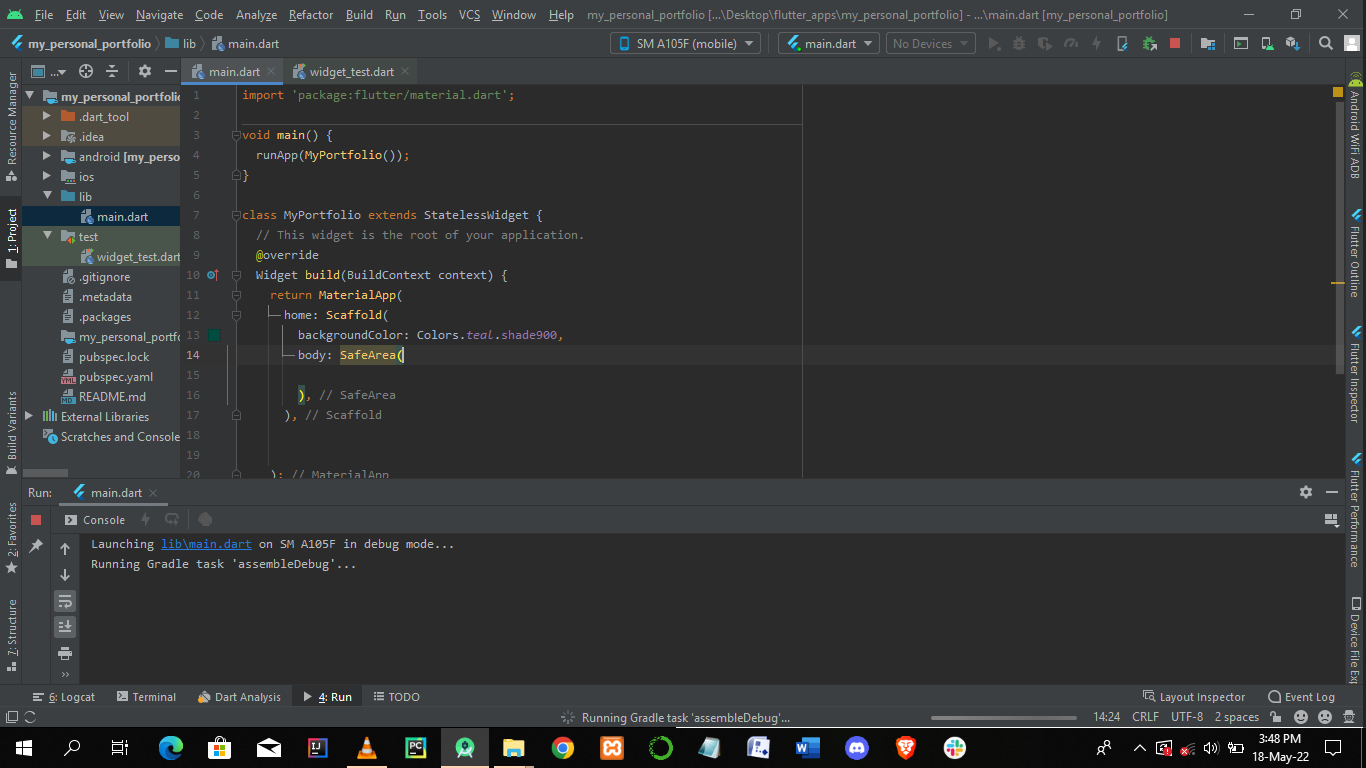The width and height of the screenshot is (1366, 768).
Task: Open Project Structure folder icon
Action: [1208, 44]
